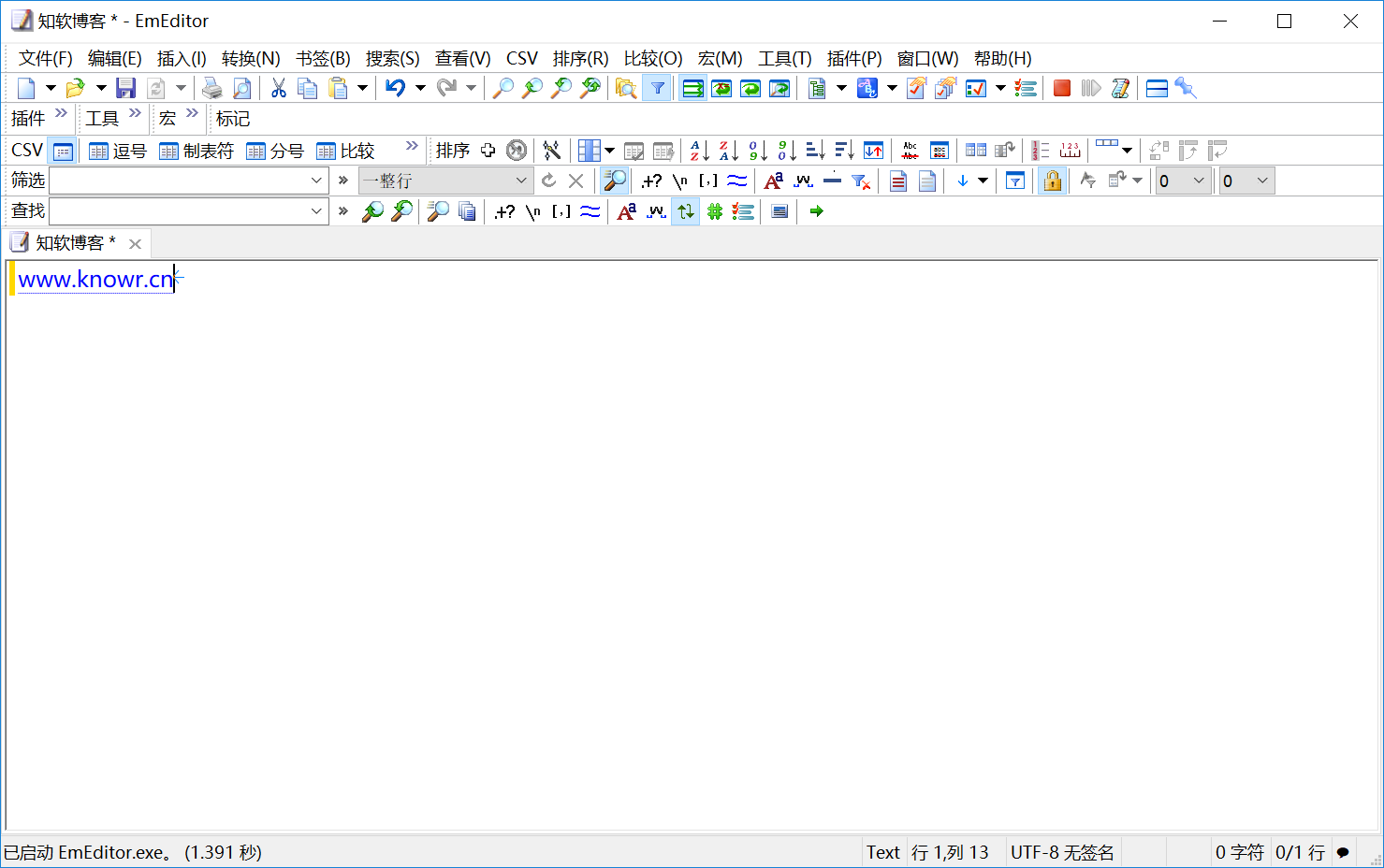Image resolution: width=1384 pixels, height=868 pixels.
Task: Click the 比较 button in CSV toolbar
Action: (x=345, y=151)
